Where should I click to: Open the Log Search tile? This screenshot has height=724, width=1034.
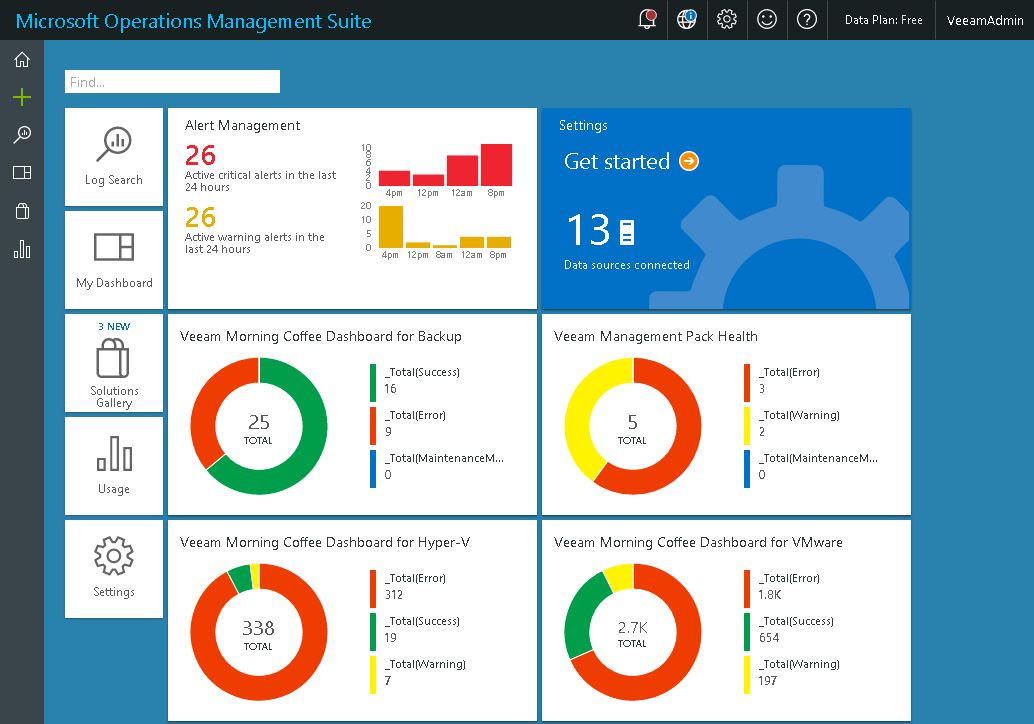click(x=114, y=157)
